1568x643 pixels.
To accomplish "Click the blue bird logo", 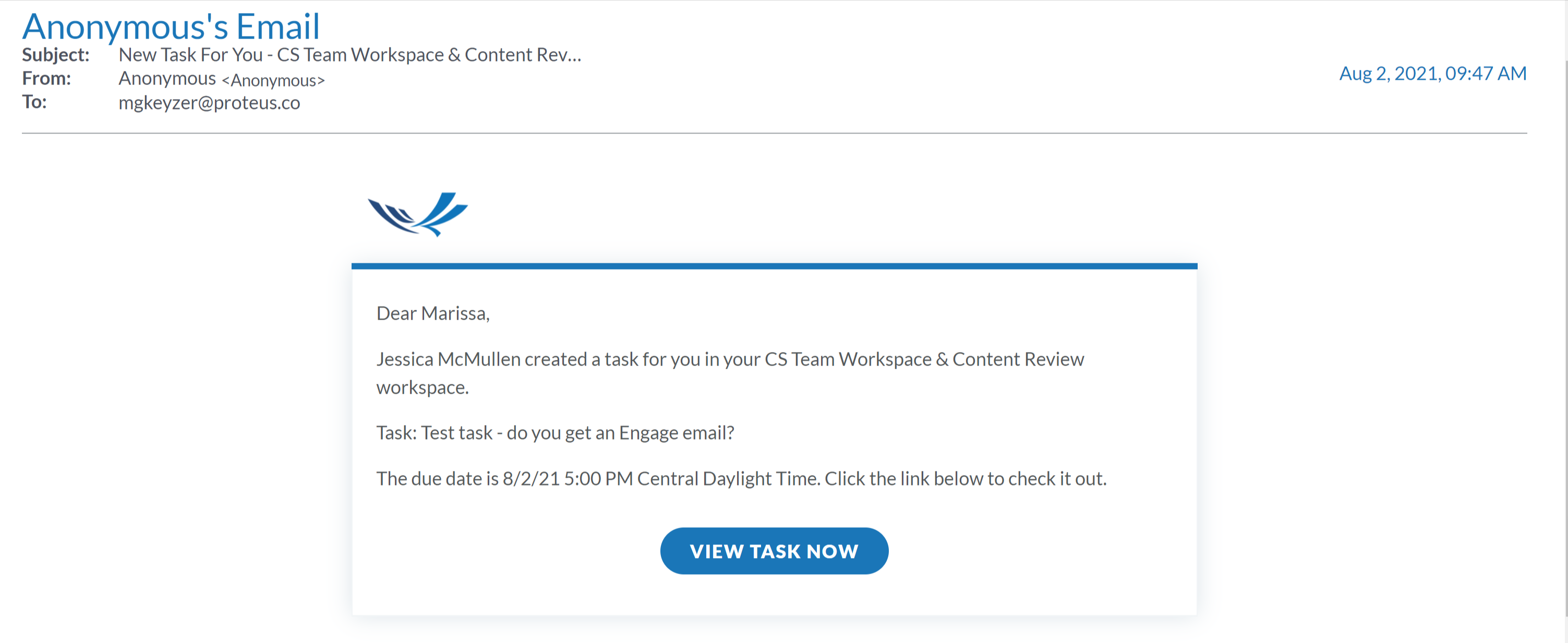I will pyautogui.click(x=418, y=214).
